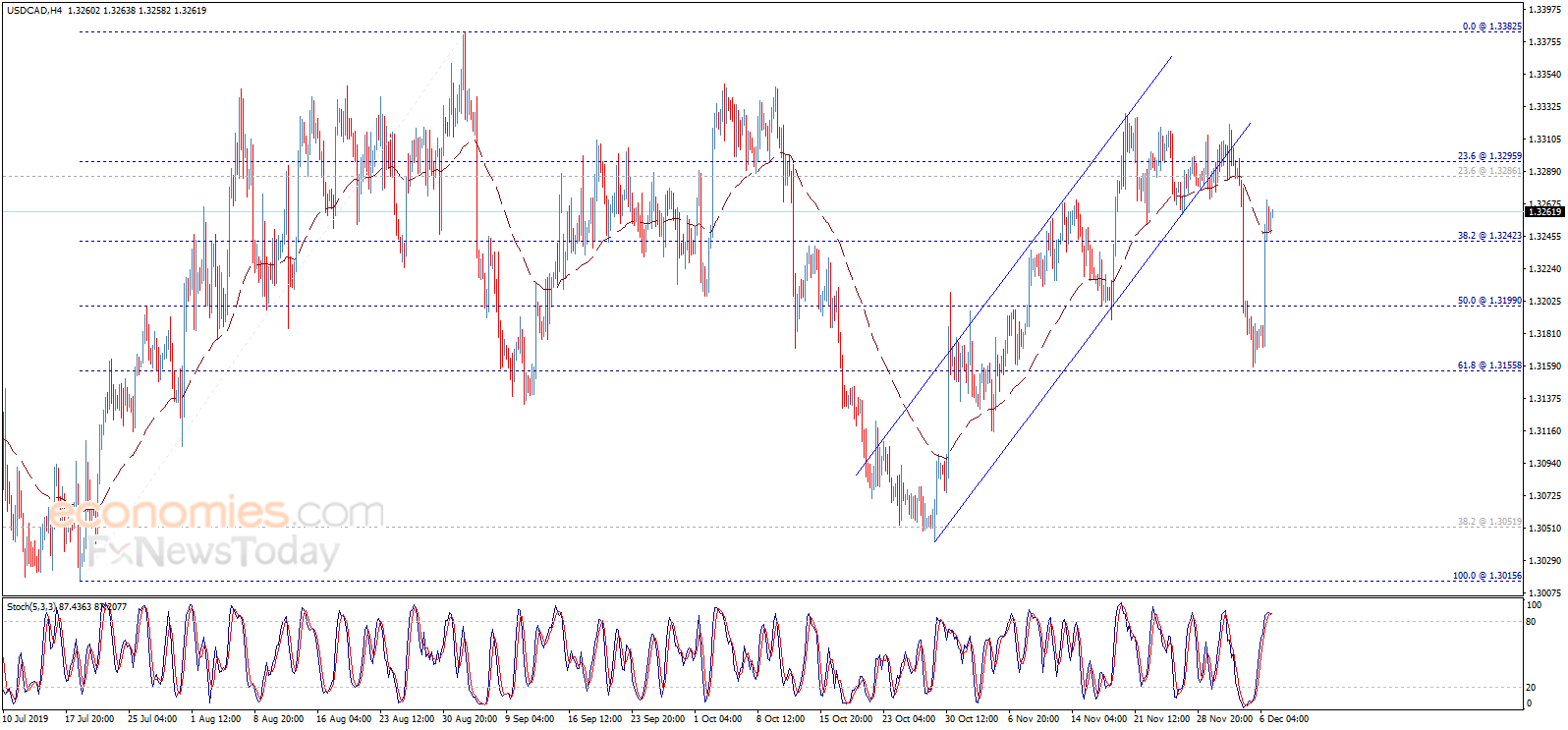
Task: Click the current price tag 1.32619
Action: click(1543, 211)
